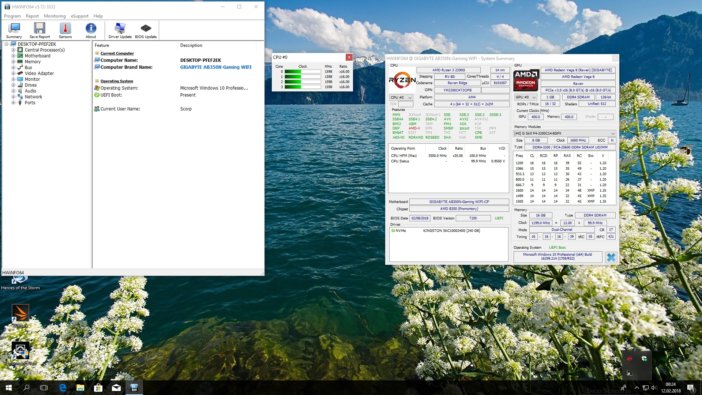Launch Microsoft Edge from taskbar
The image size is (702, 395).
pyautogui.click(x=62, y=388)
